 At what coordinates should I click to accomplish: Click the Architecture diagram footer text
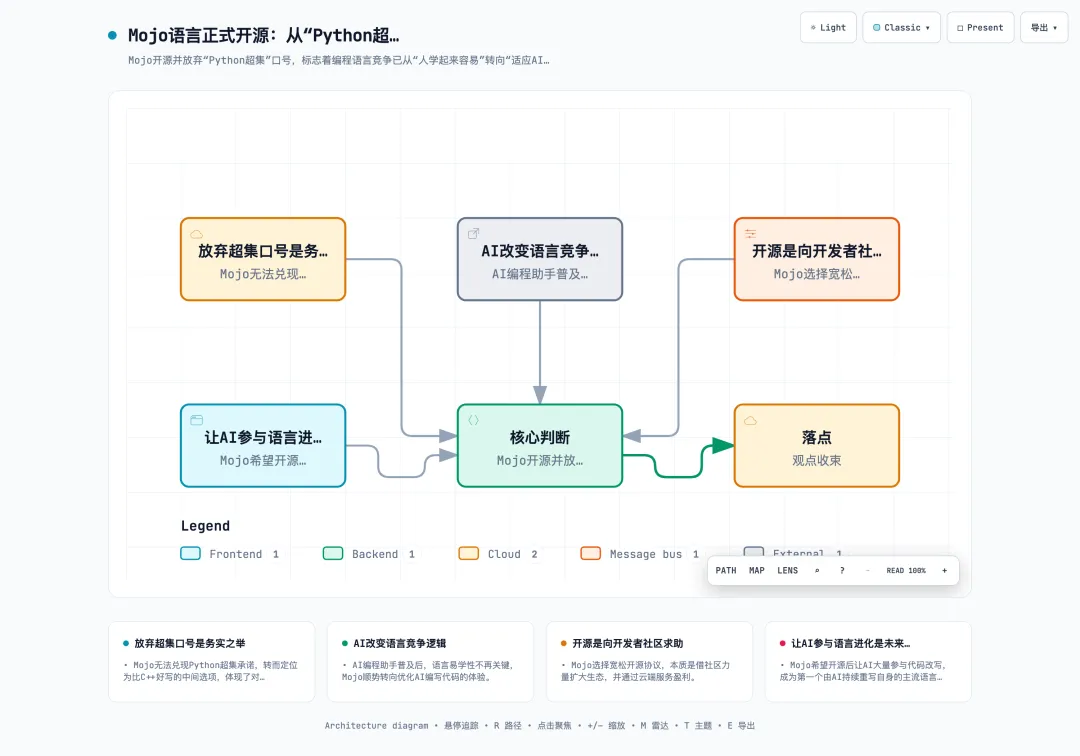pyautogui.click(x=376, y=726)
